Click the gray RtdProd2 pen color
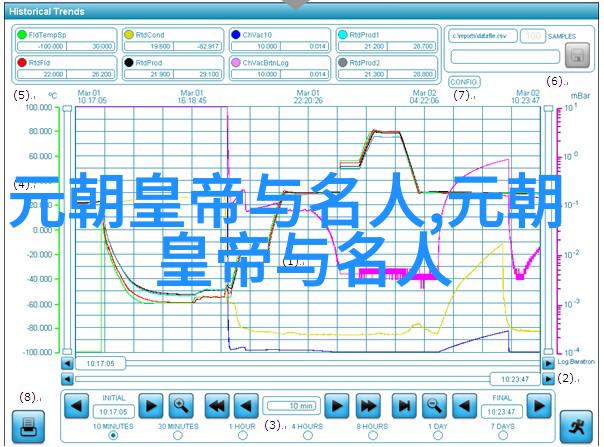The height and width of the screenshot is (447, 604). pyautogui.click(x=343, y=62)
